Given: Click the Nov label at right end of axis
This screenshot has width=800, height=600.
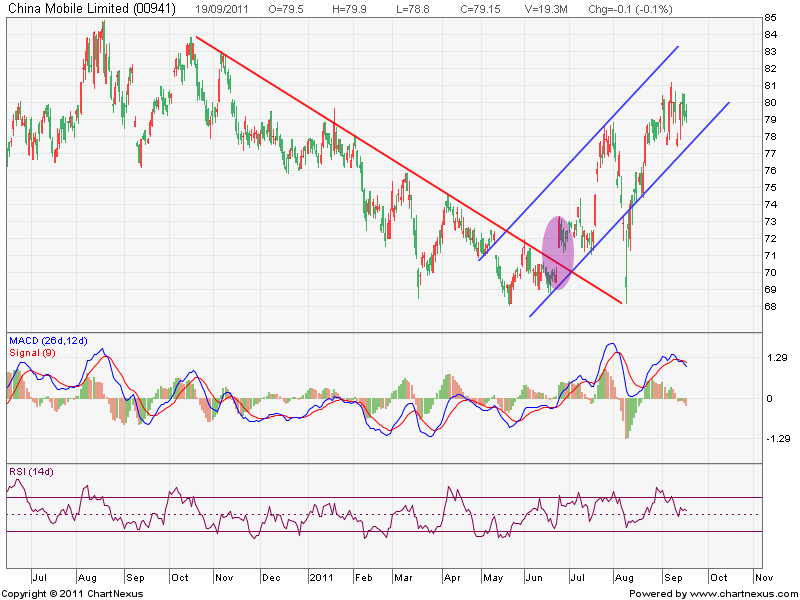Looking at the screenshot, I should pyautogui.click(x=763, y=577).
